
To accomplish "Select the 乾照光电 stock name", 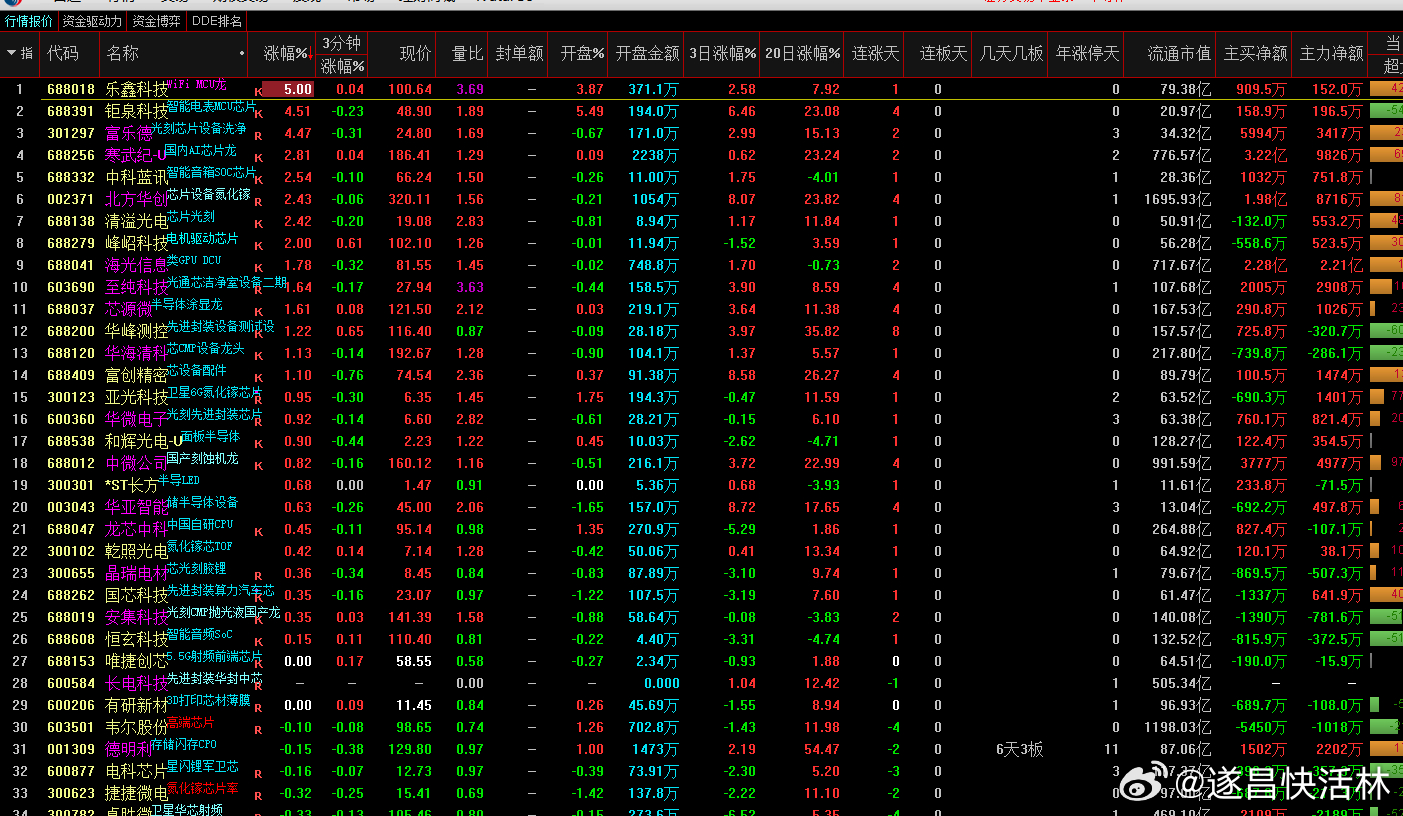I will tap(137, 552).
